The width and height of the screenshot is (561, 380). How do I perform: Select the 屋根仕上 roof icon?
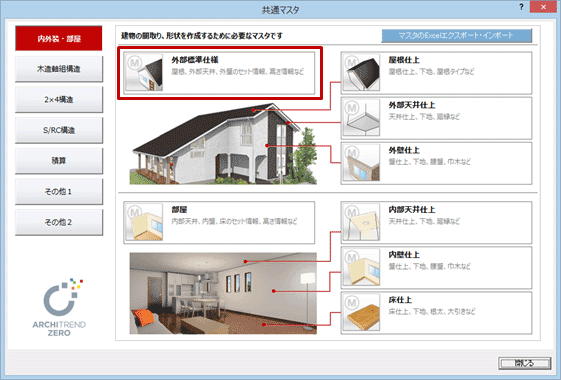pos(361,73)
